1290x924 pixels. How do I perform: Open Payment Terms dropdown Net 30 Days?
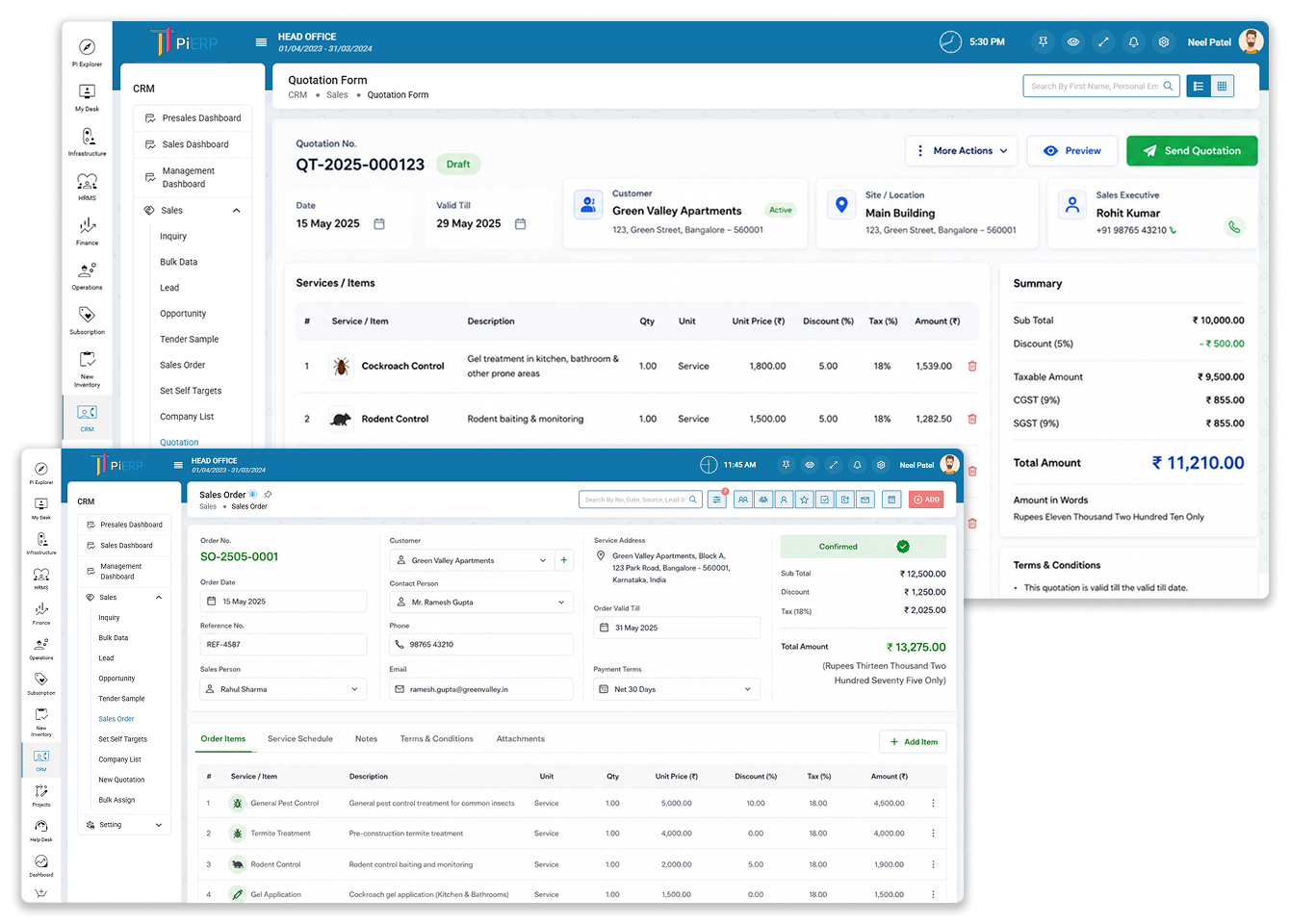pos(677,689)
